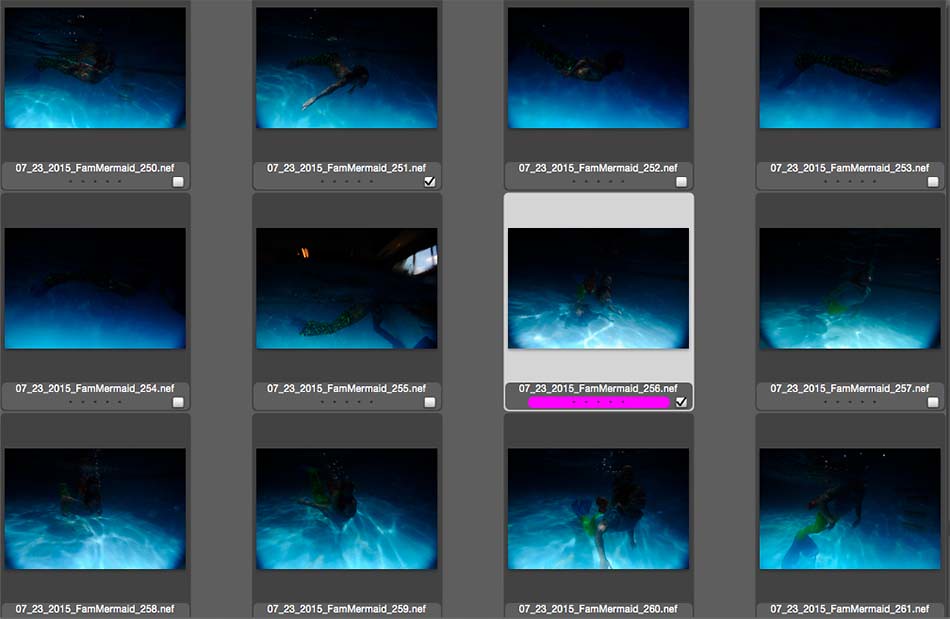Select thumbnail for FamMermaid_260.nef
This screenshot has height=619, width=950.
pyautogui.click(x=599, y=509)
